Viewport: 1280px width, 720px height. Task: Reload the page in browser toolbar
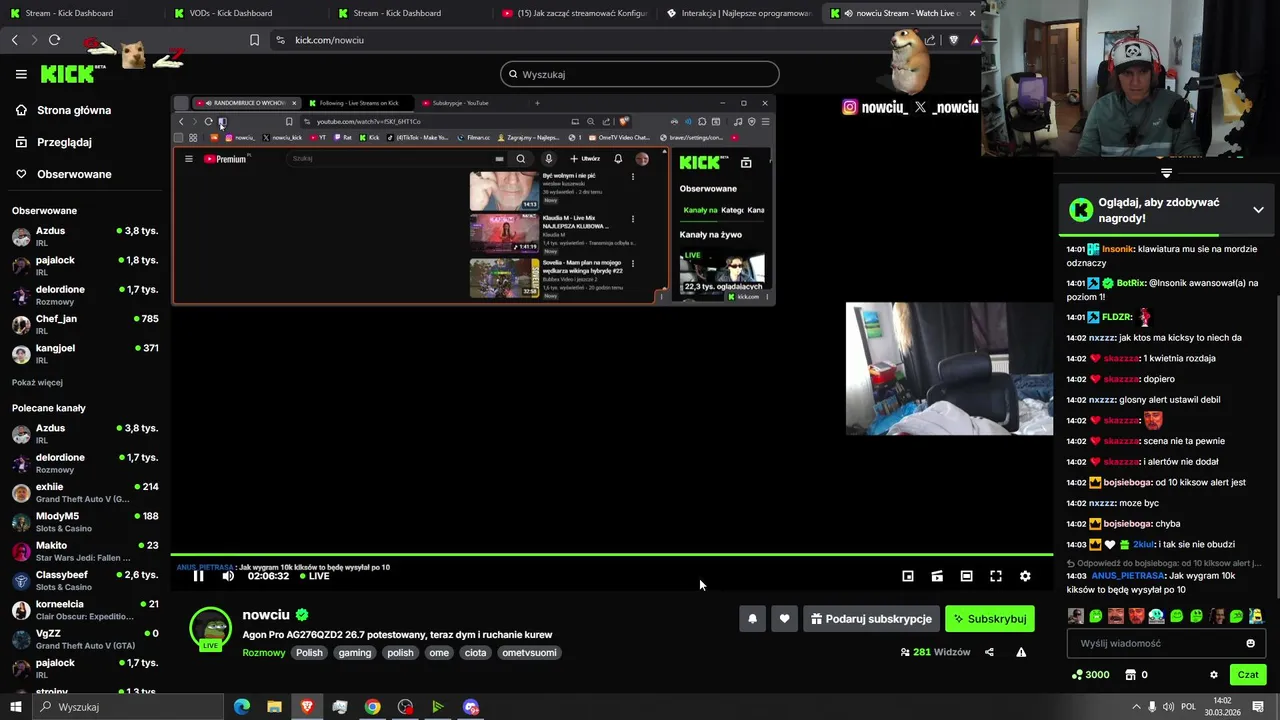click(54, 40)
